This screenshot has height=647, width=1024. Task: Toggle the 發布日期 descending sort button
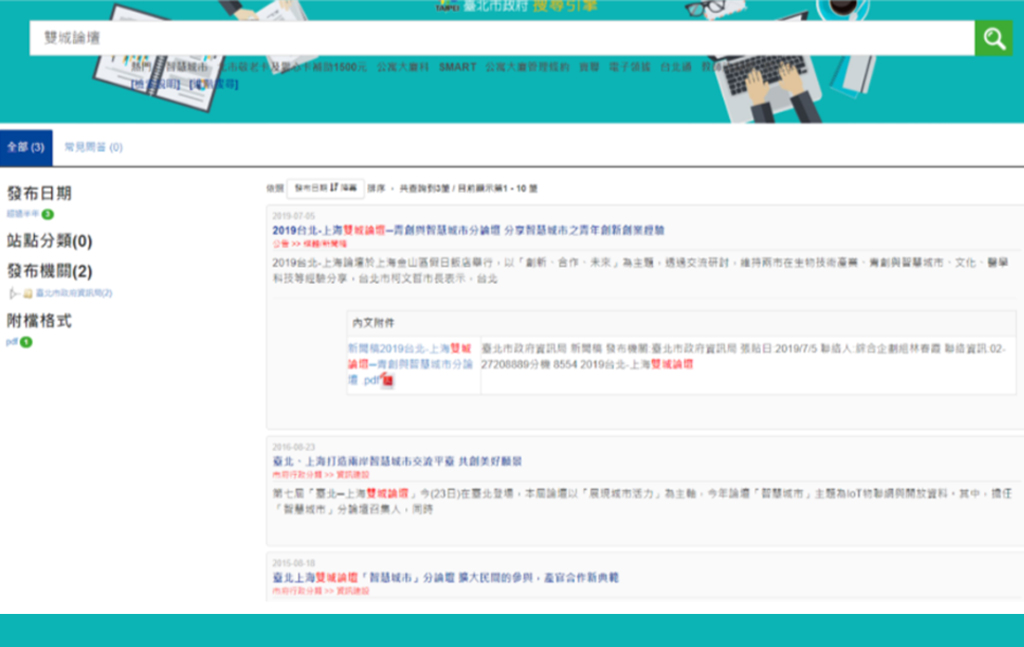(x=325, y=187)
